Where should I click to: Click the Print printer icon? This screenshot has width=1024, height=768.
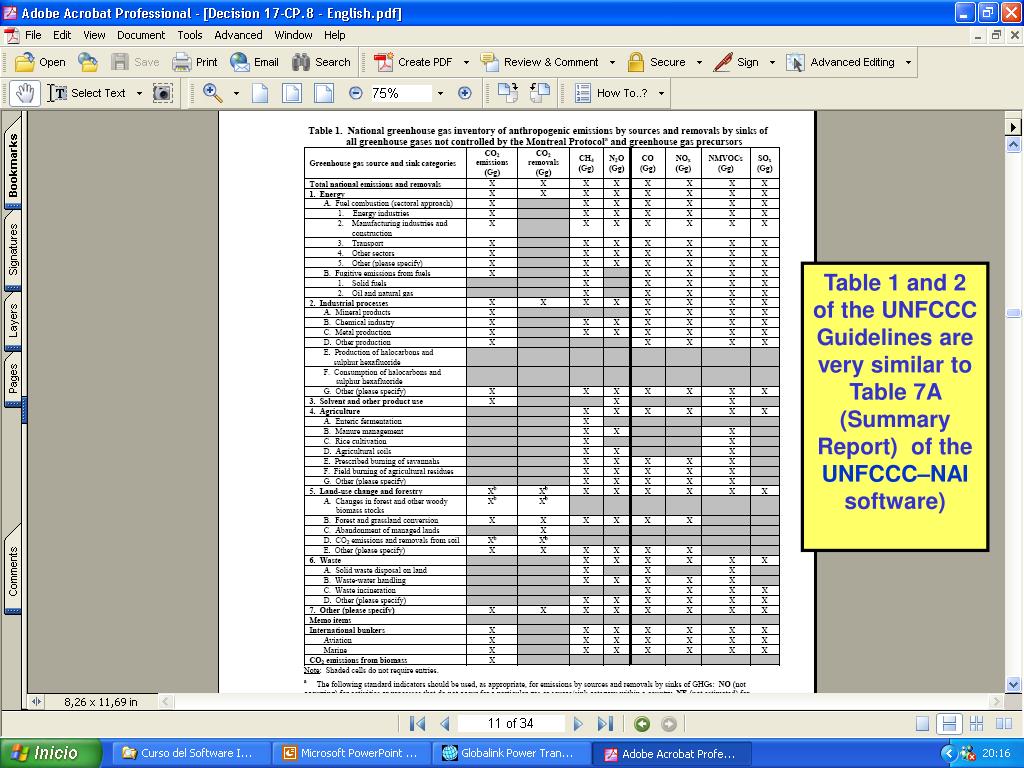182,62
